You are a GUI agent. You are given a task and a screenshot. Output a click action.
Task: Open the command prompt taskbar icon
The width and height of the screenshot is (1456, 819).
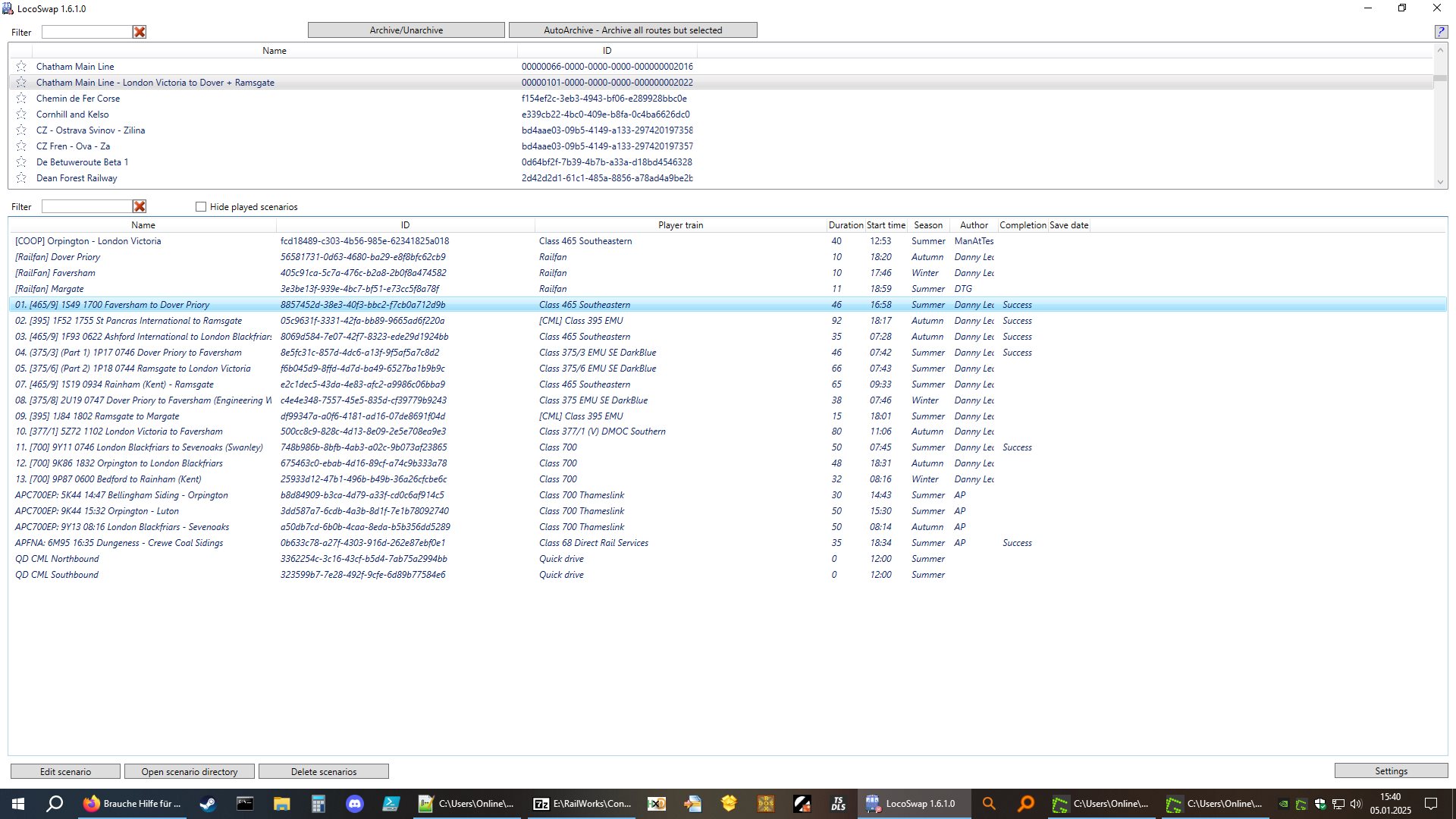245,804
